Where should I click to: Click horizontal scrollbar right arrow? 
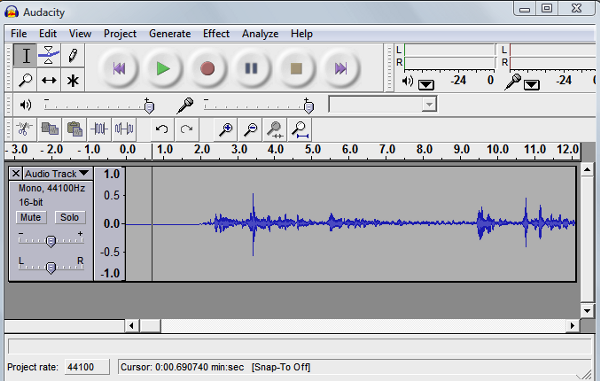(572, 326)
